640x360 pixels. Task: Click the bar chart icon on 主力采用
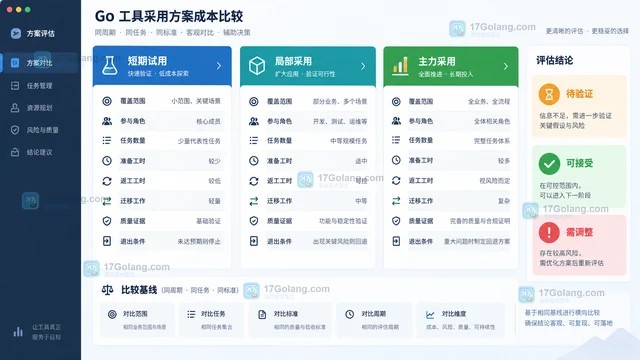400,66
